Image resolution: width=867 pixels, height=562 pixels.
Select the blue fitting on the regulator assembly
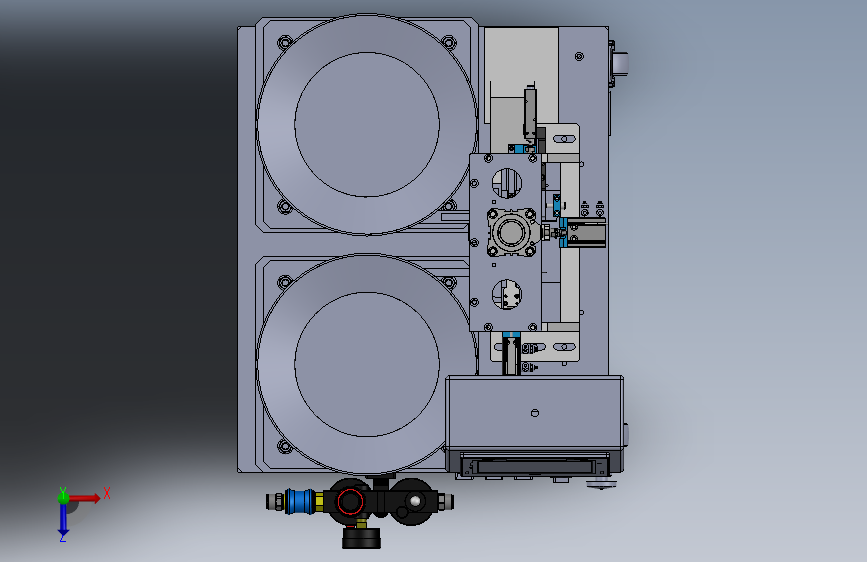pyautogui.click(x=299, y=501)
